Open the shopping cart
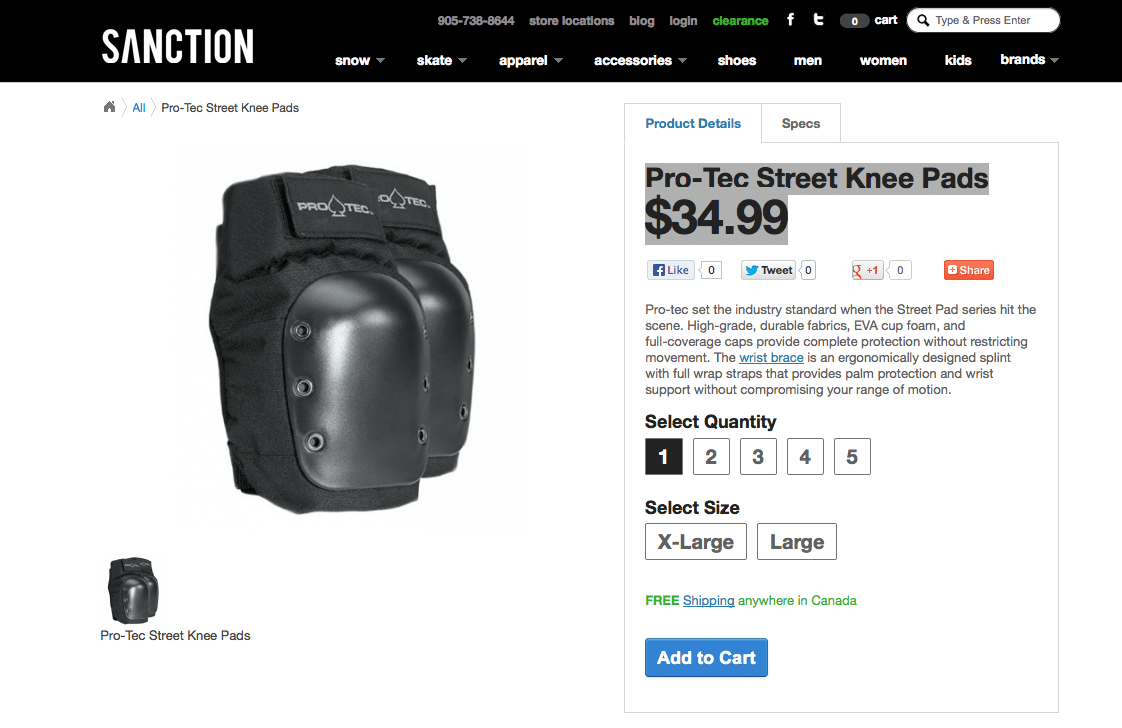 869,20
